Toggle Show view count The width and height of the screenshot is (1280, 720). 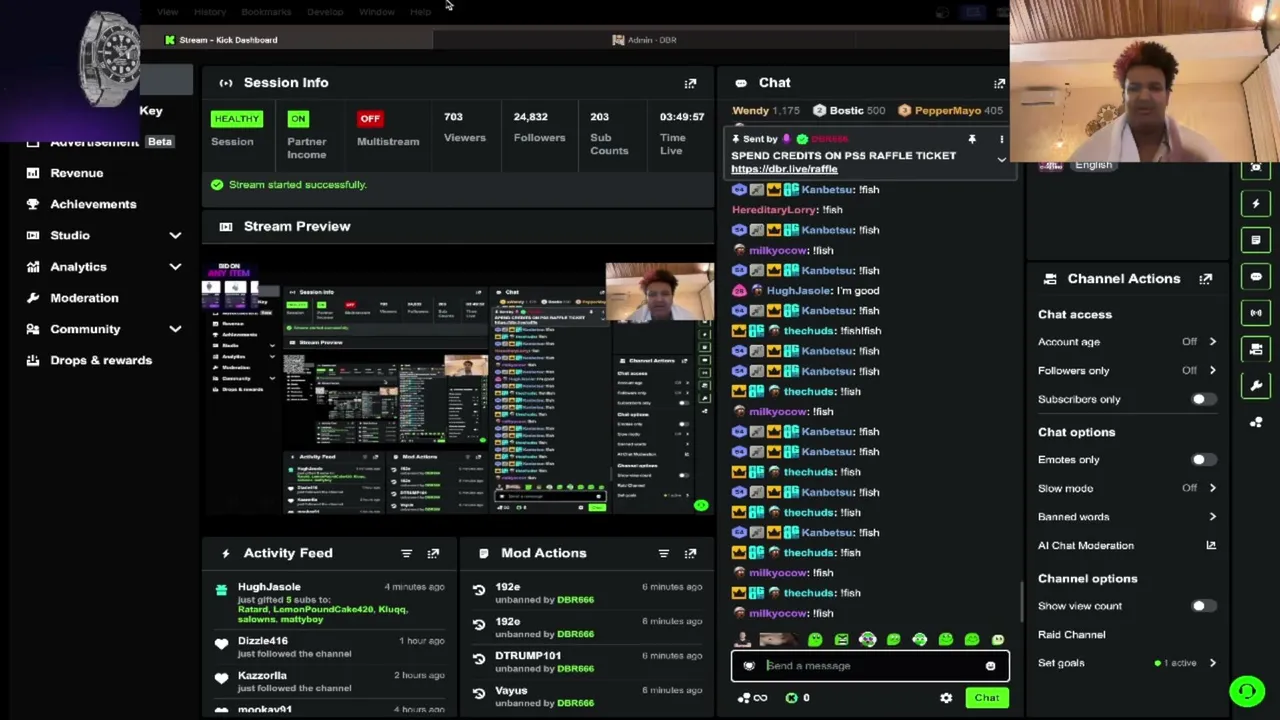point(1202,606)
